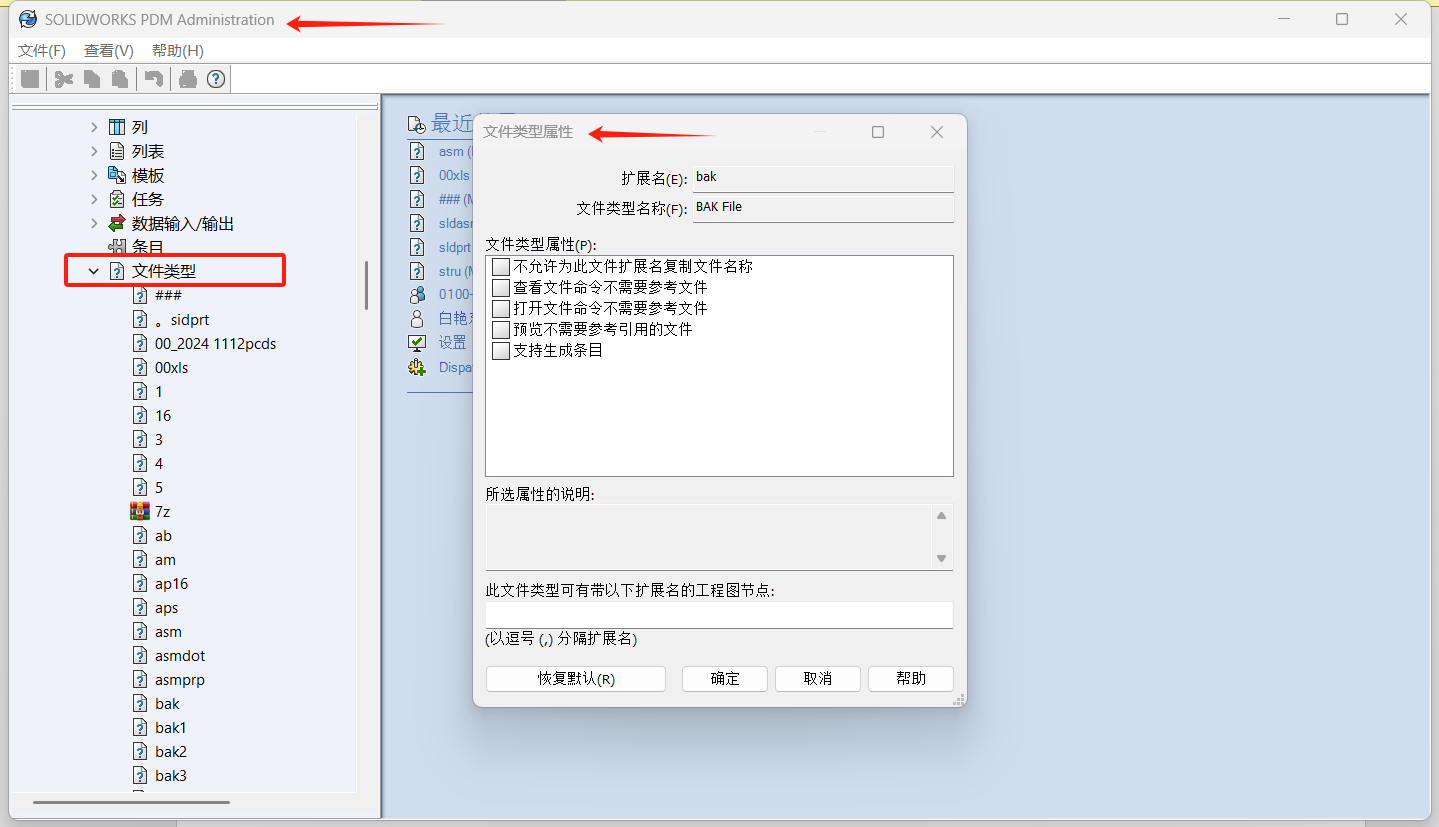Open the 帮助(H) menu
Viewport: 1439px width, 827px height.
pyautogui.click(x=178, y=51)
